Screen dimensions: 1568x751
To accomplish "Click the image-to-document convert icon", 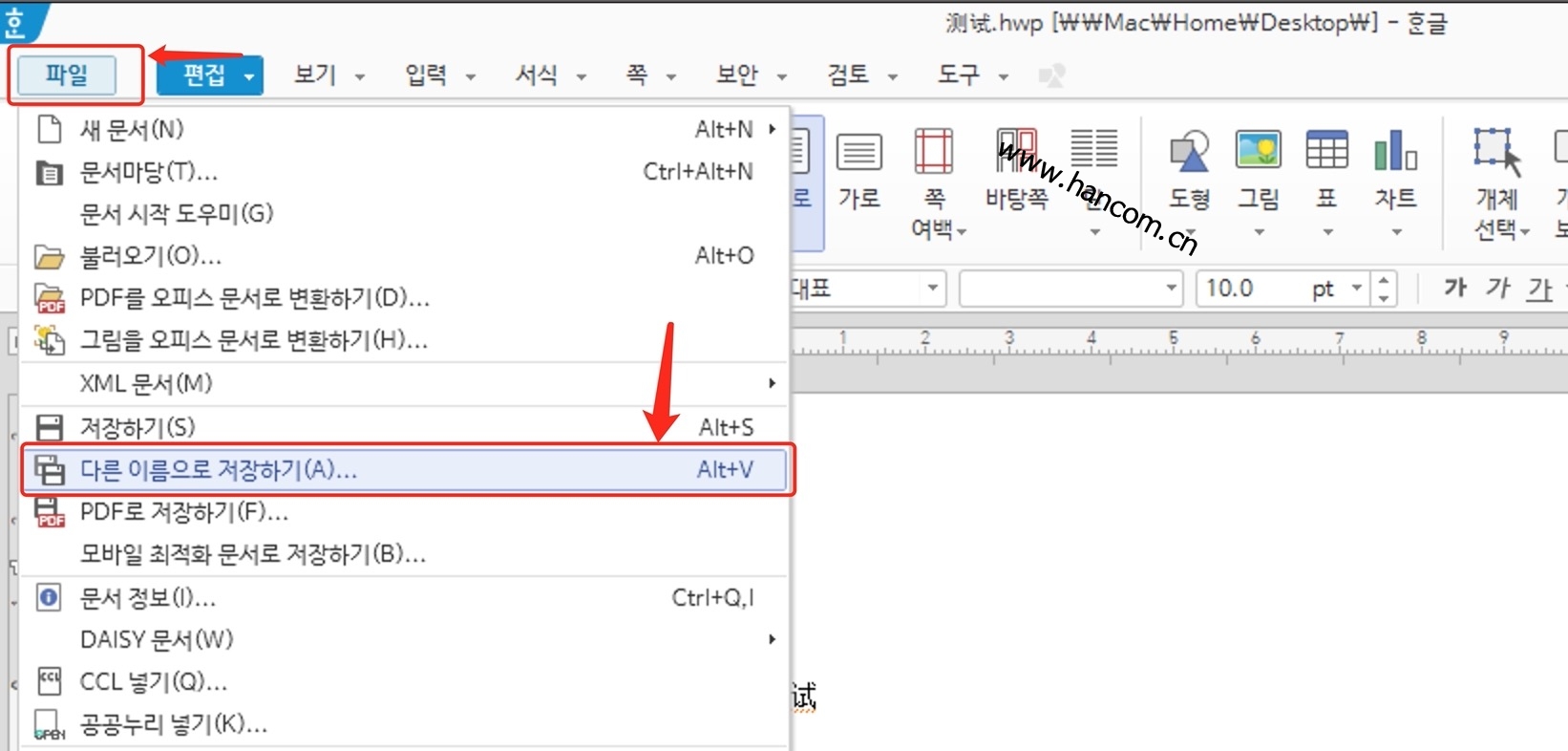I will pyautogui.click(x=49, y=340).
